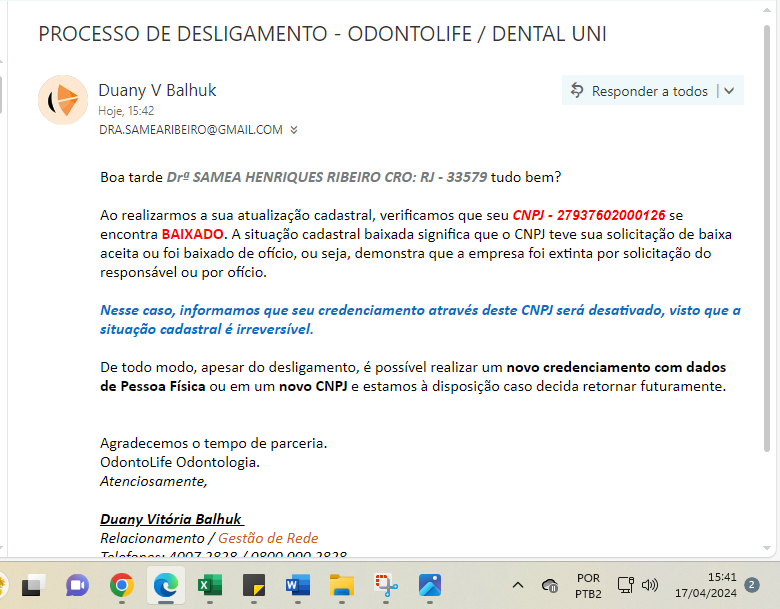The width and height of the screenshot is (780, 609).
Task: Expand the recipient details chevron
Action: (294, 130)
